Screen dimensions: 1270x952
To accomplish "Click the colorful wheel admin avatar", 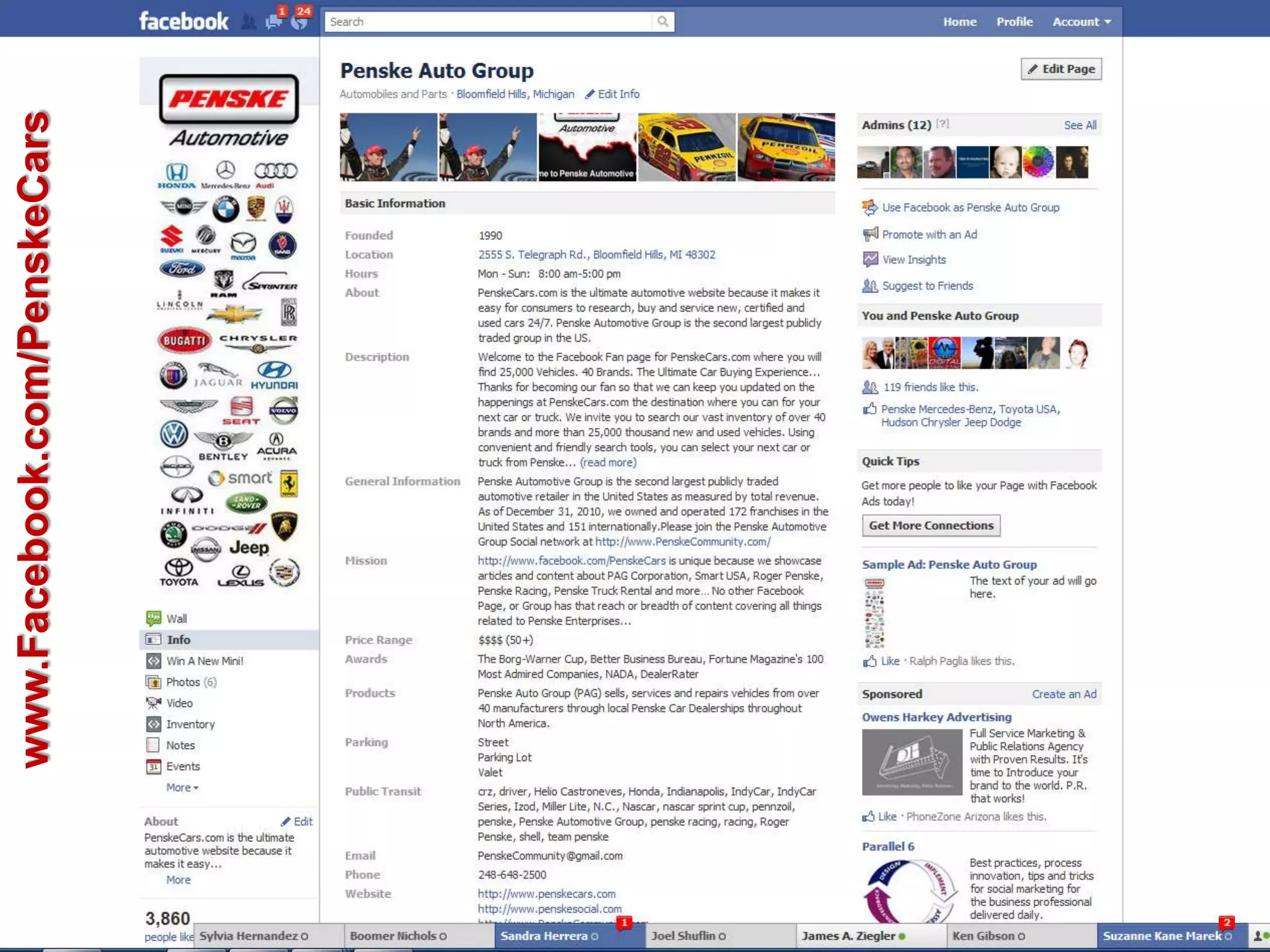I will 1037,162.
